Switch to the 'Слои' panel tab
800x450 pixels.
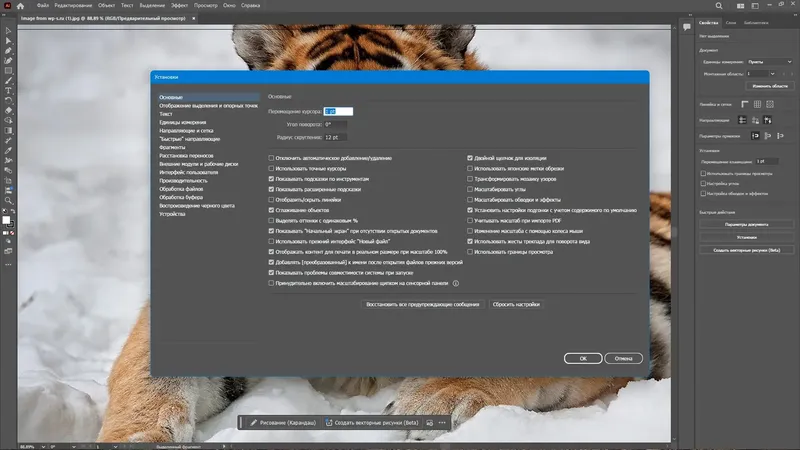731,22
